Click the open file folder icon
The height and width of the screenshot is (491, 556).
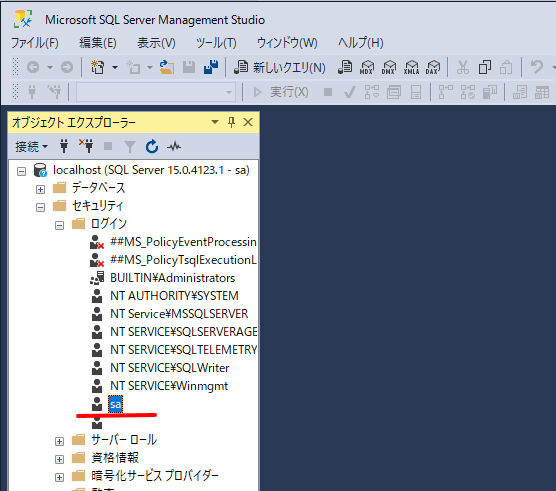[x=167, y=67]
